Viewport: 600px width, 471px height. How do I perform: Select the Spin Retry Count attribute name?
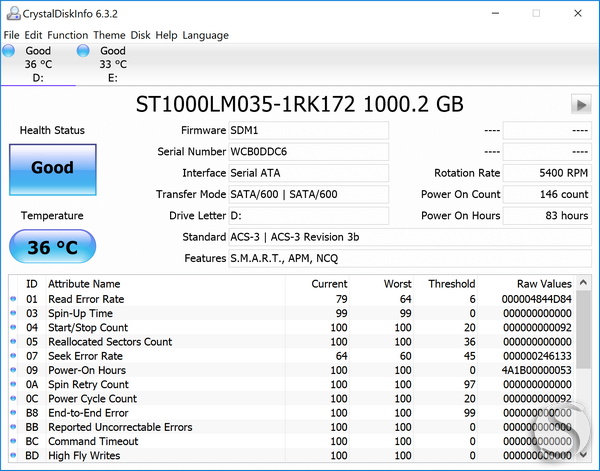tap(88, 384)
